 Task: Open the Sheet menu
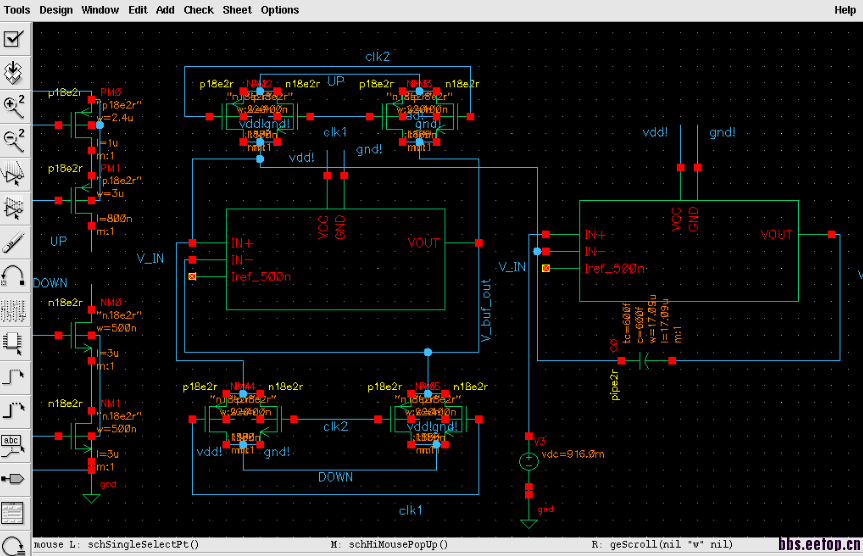click(x=237, y=10)
